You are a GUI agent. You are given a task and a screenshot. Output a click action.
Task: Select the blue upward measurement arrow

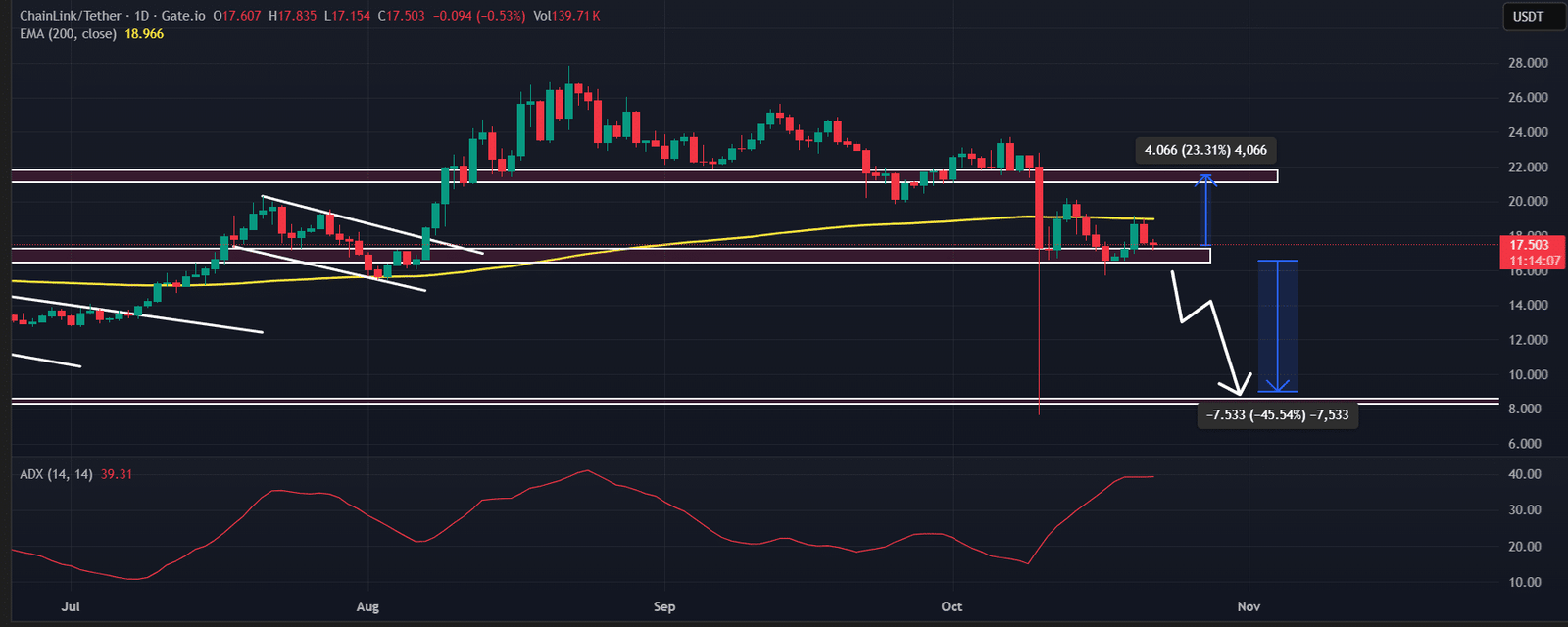coord(1206,210)
